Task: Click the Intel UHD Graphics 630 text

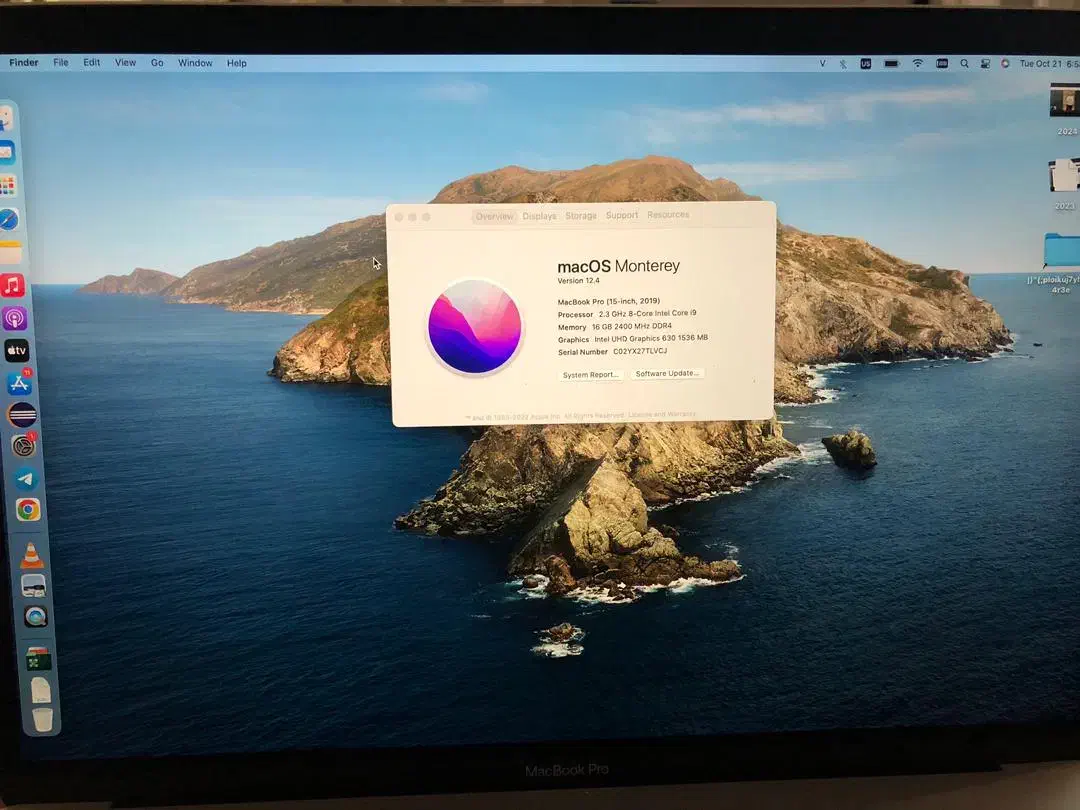Action: 651,338
